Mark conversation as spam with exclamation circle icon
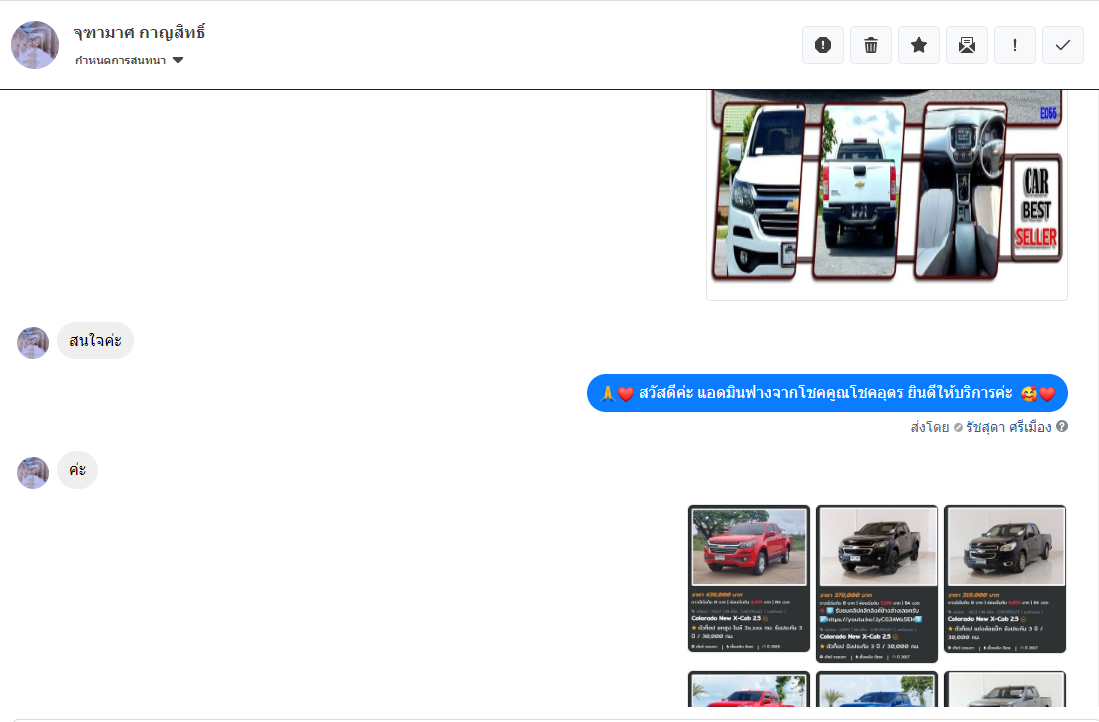Image resolution: width=1099 pixels, height=722 pixels. tap(823, 46)
